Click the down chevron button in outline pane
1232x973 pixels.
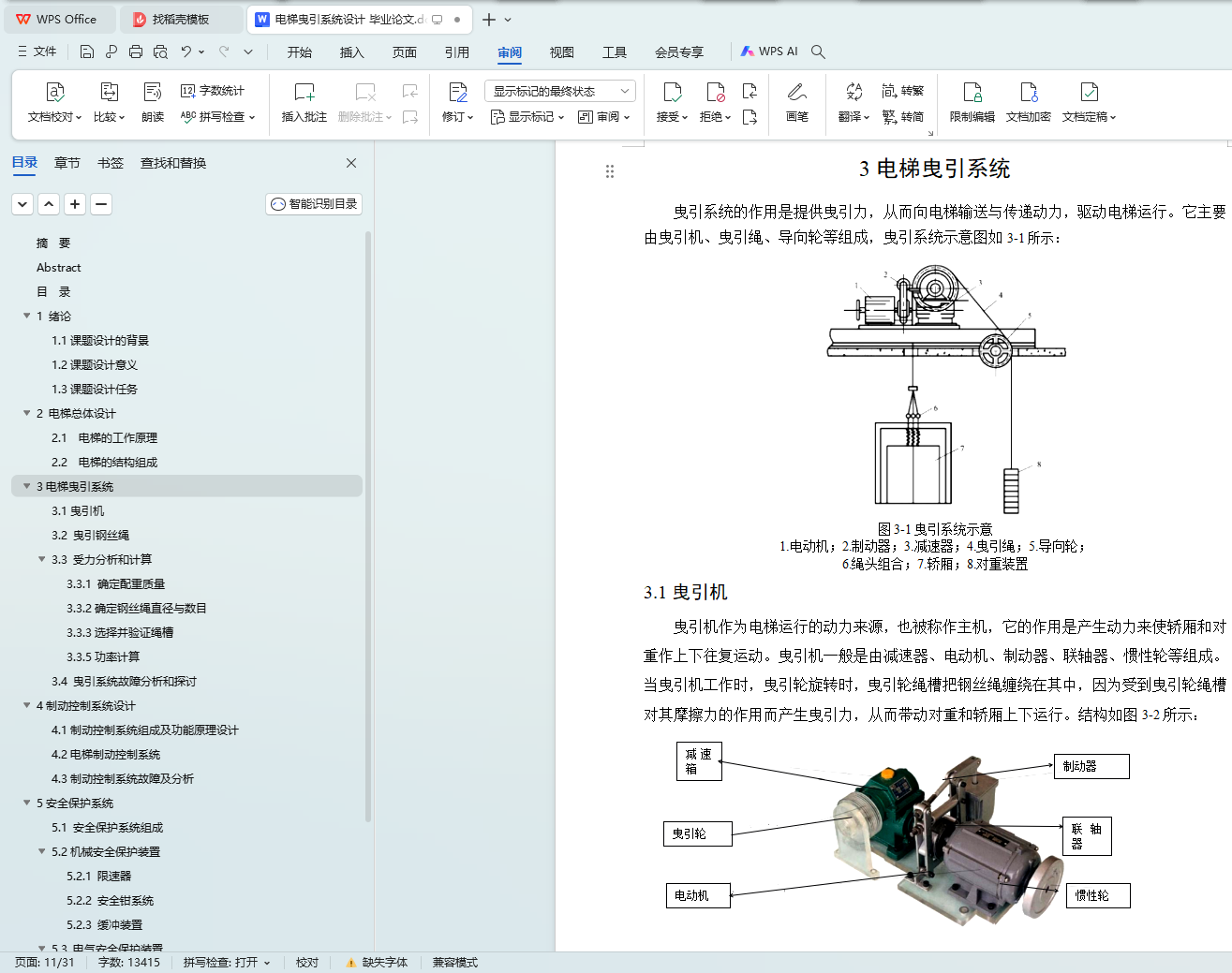22,204
